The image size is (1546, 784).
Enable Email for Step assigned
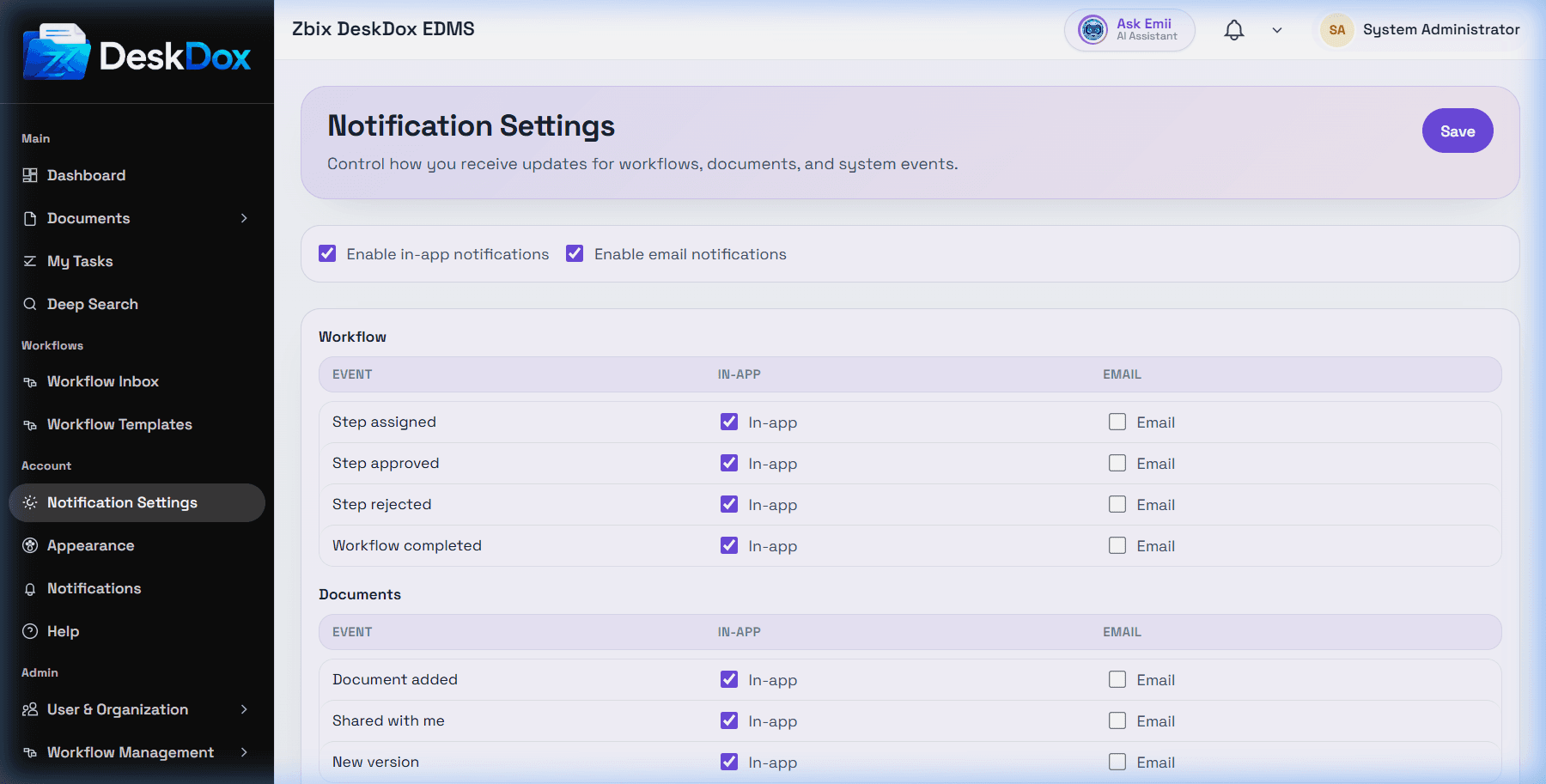pyautogui.click(x=1117, y=422)
